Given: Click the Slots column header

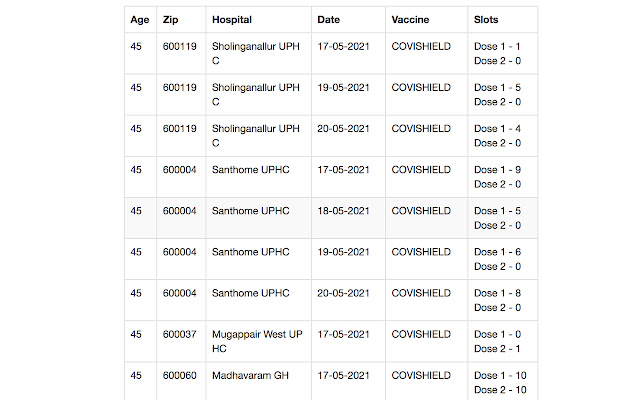Looking at the screenshot, I should click(x=486, y=20).
